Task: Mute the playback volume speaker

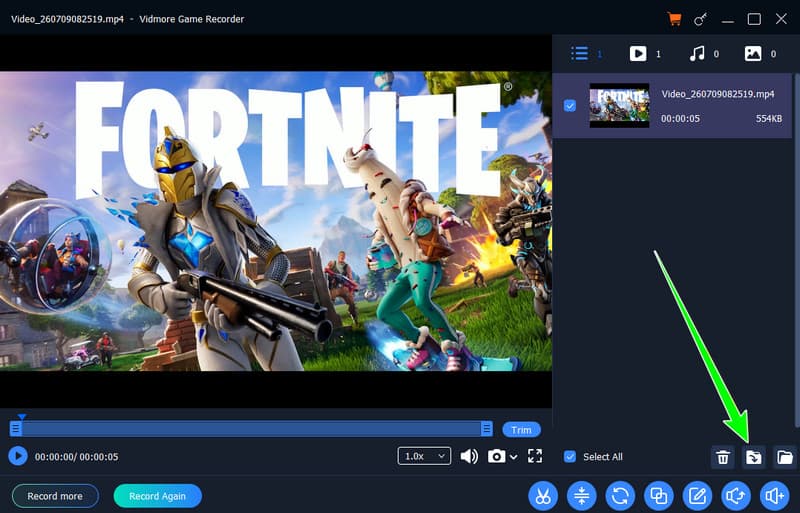Action: point(469,456)
